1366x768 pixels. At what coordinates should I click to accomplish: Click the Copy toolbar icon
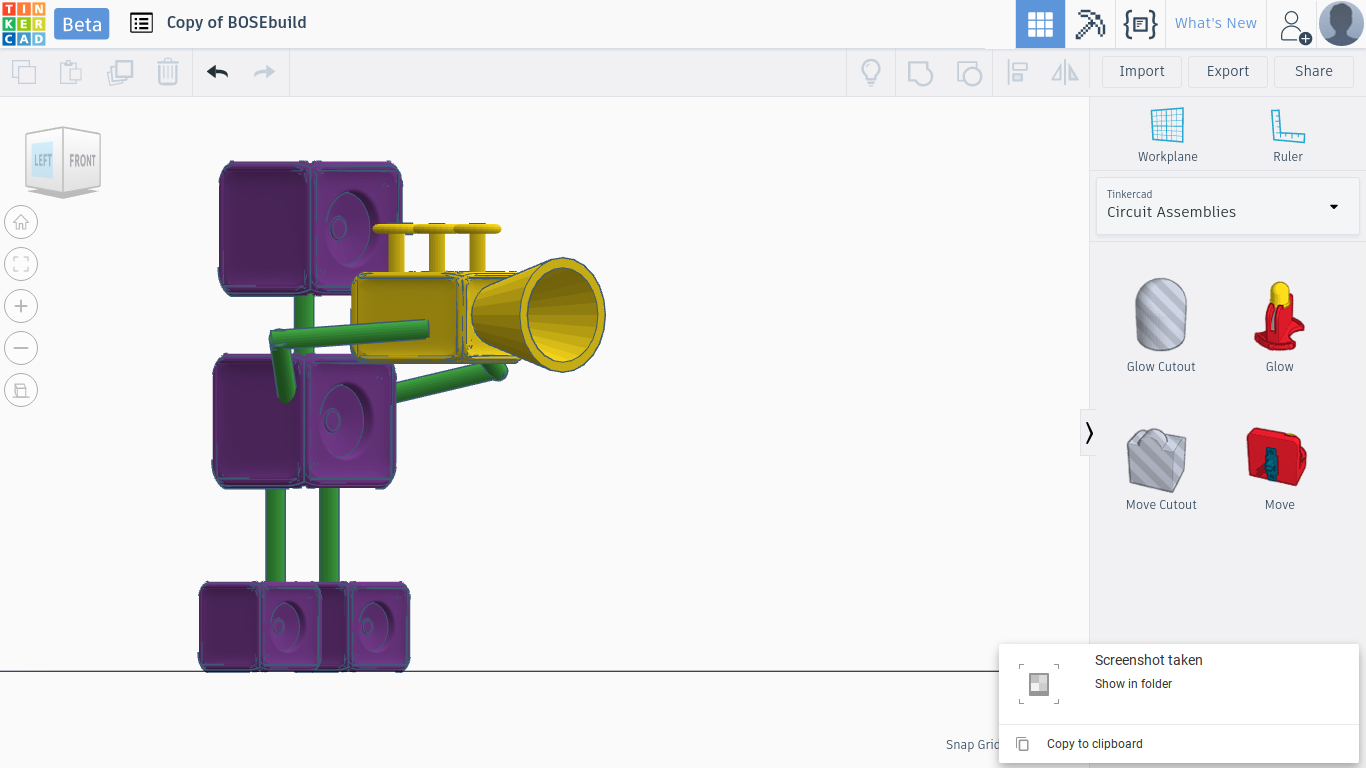coord(24,72)
